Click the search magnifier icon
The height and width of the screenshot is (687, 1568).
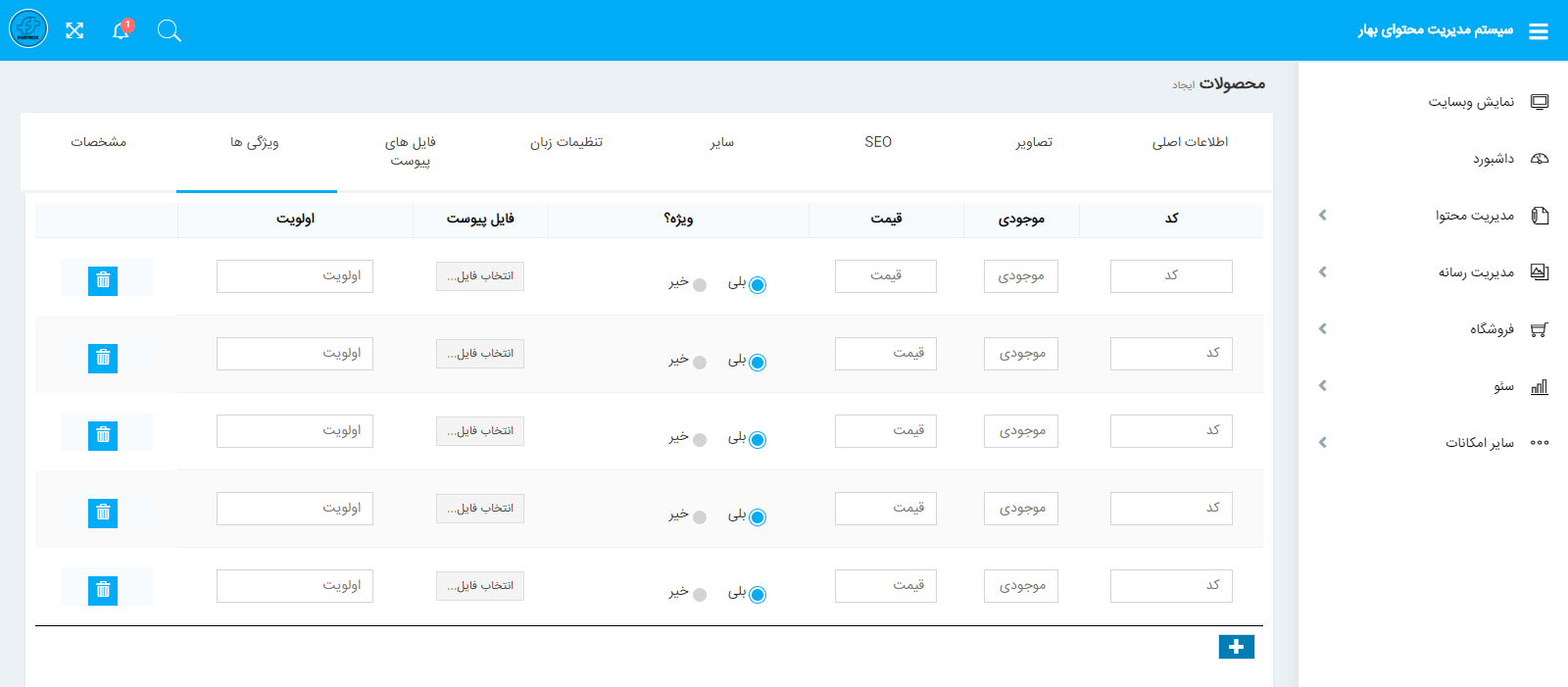(x=170, y=30)
